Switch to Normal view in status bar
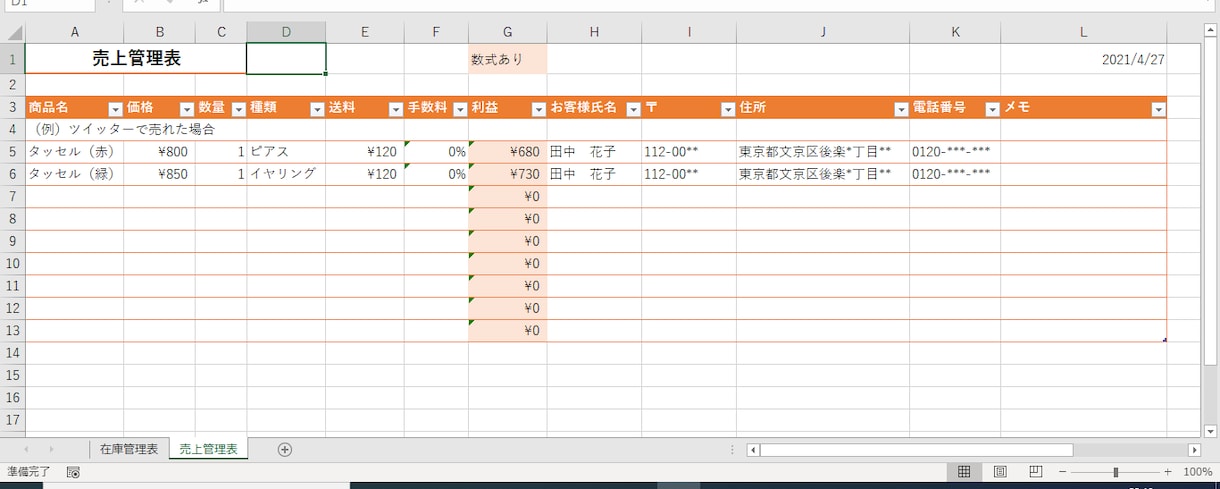The image size is (1220, 489). [964, 472]
